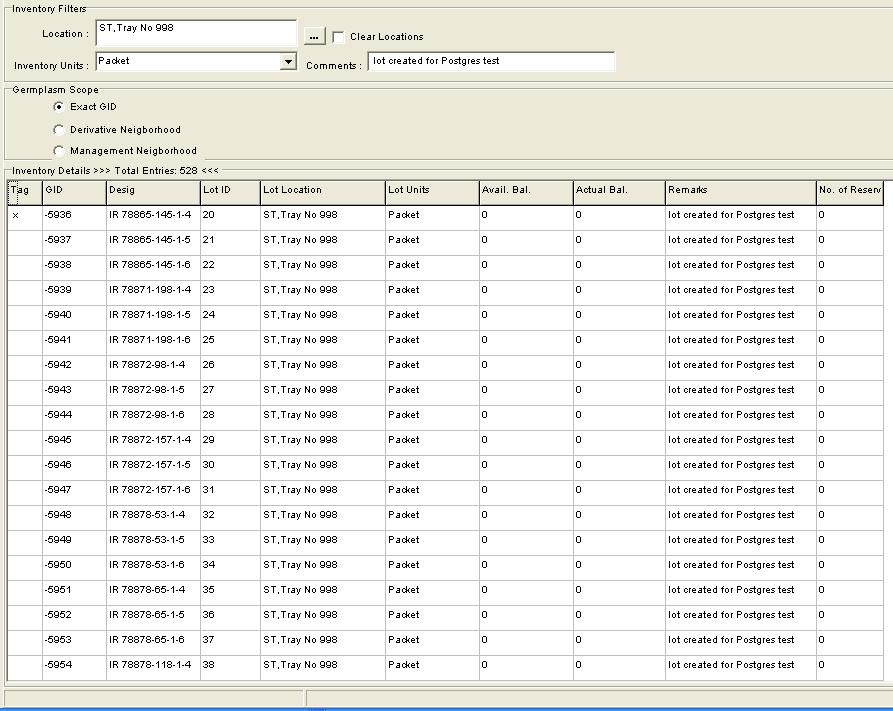
Task: Click Lot ID cell 33
Action: (231, 543)
